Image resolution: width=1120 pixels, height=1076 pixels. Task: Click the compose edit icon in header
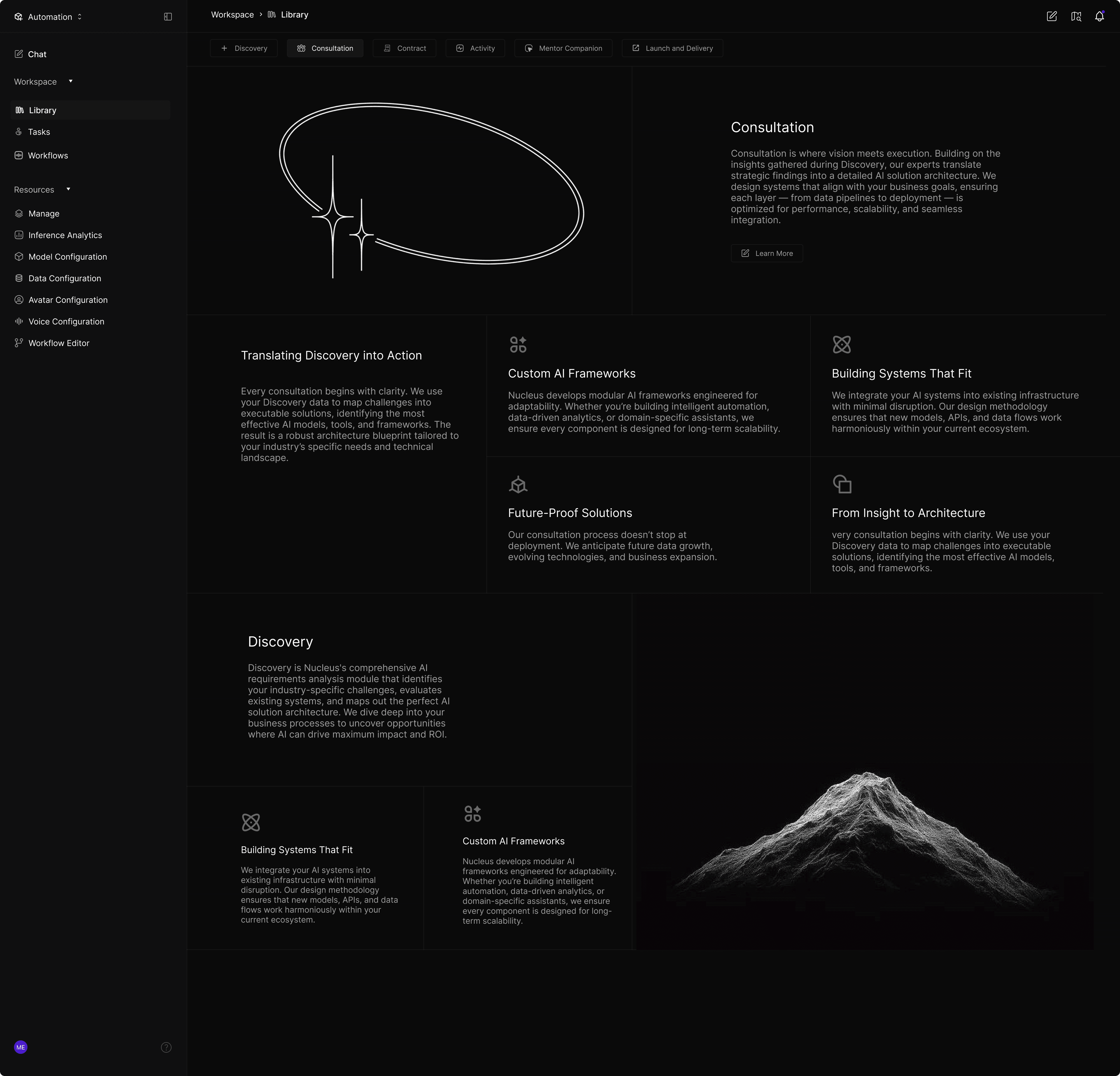click(x=1051, y=17)
